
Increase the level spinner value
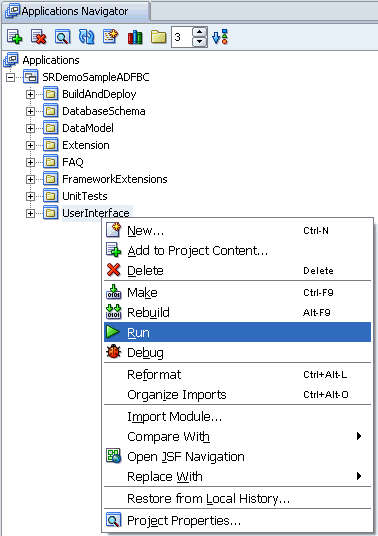coord(200,32)
